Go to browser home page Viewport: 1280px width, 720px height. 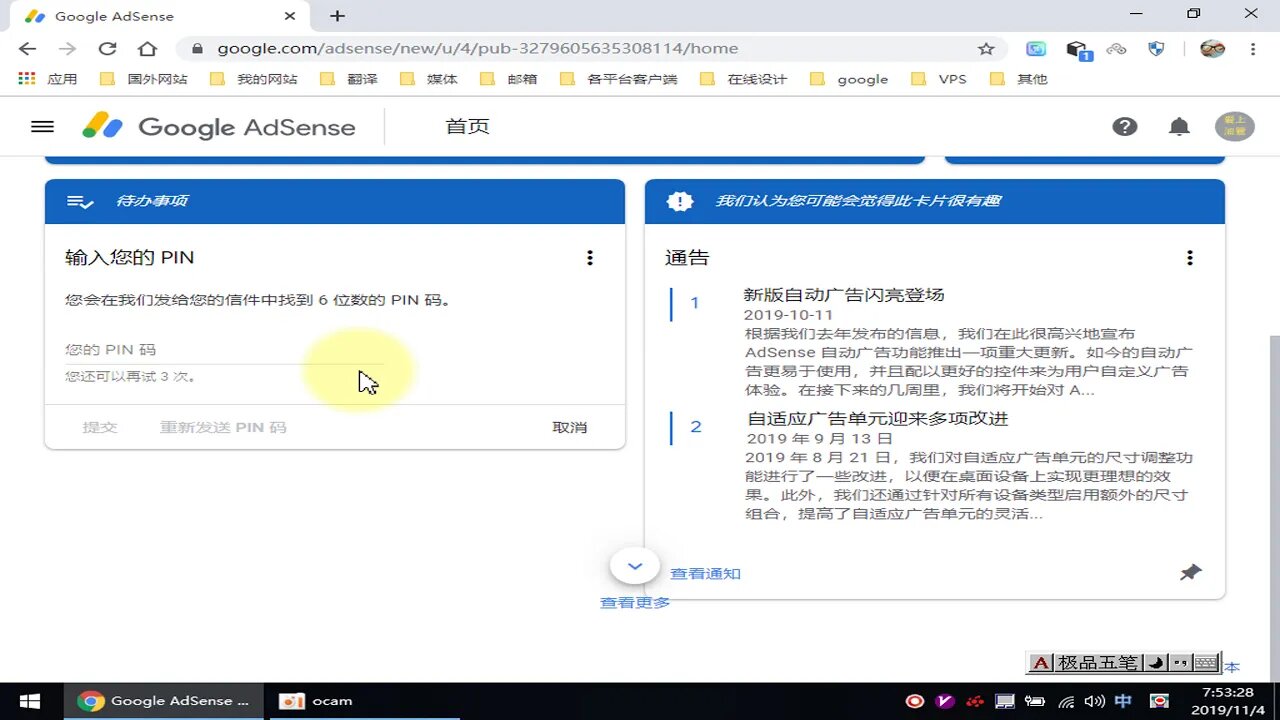[x=147, y=48]
